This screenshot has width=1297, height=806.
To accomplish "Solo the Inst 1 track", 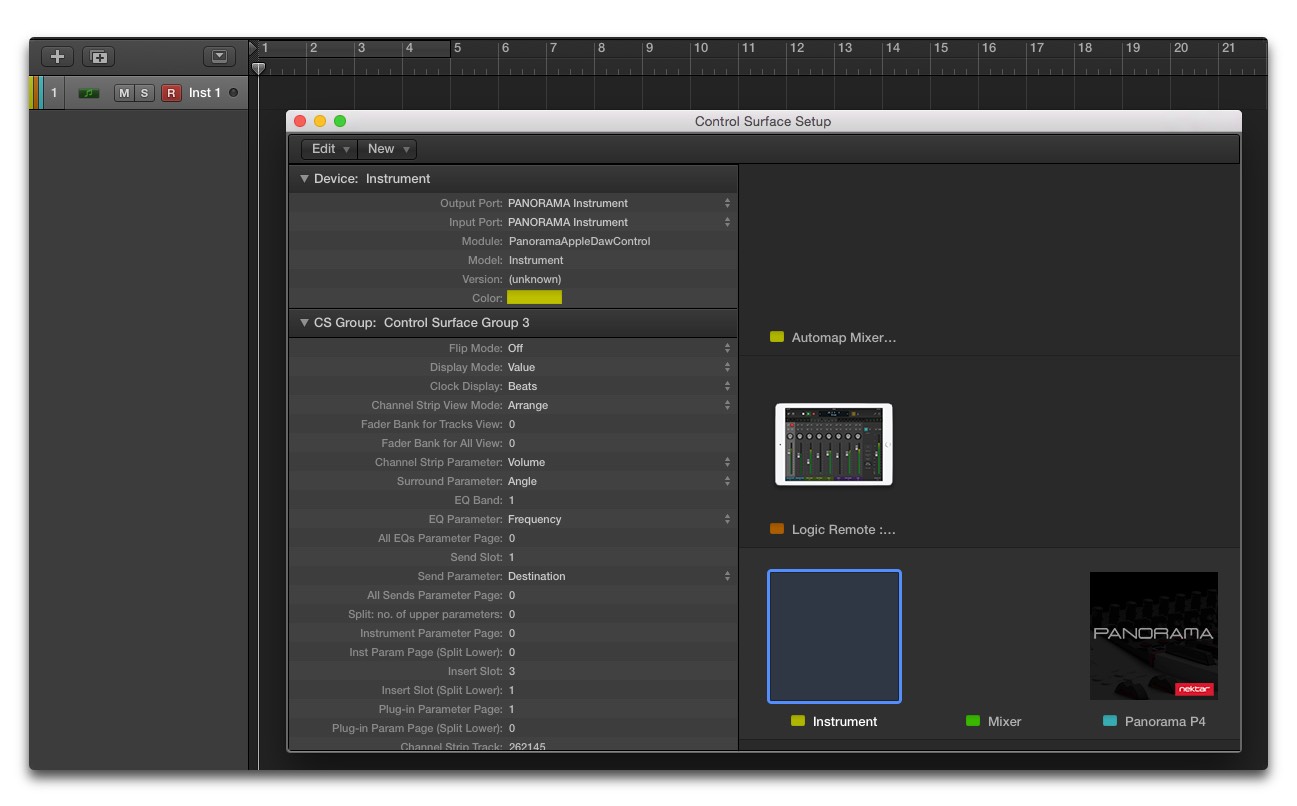I will point(144,93).
